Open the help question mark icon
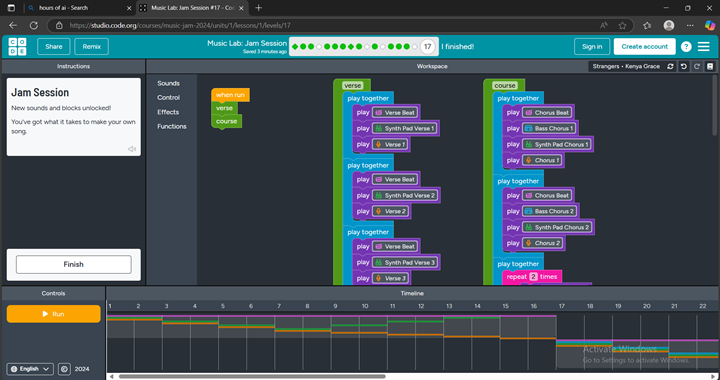 [686, 46]
